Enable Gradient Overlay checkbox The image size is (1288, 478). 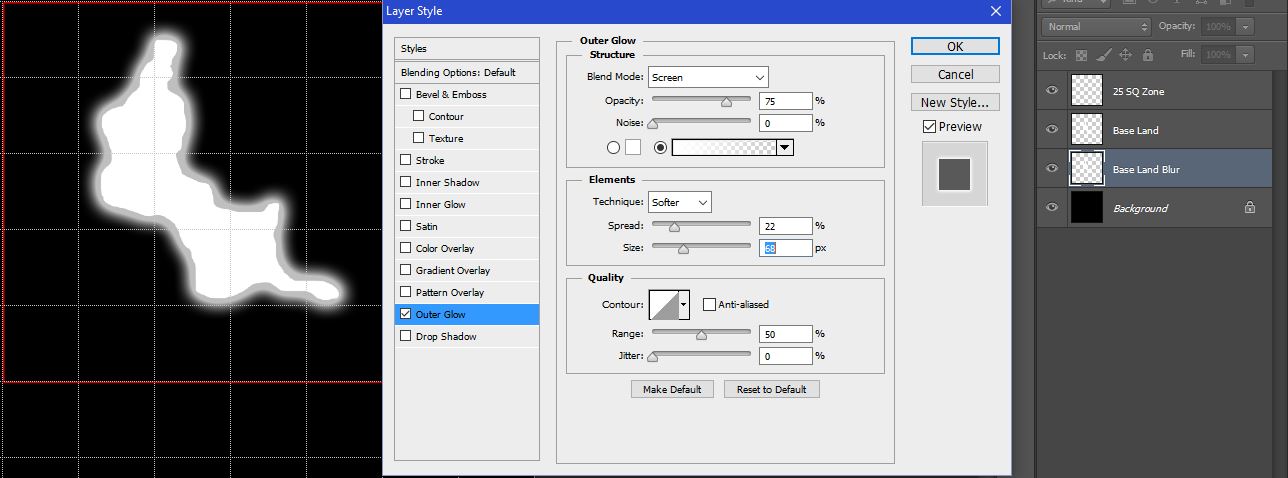point(406,270)
